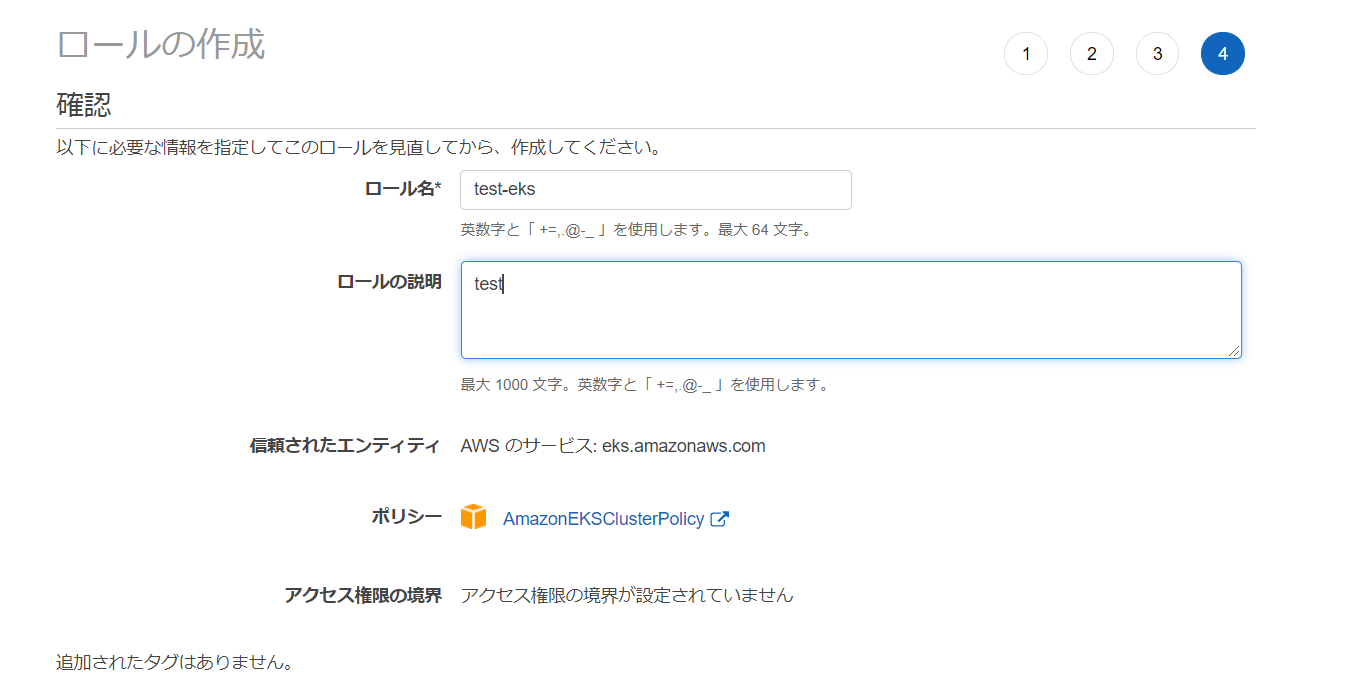Click the ロールの作成 page heading
The image size is (1366, 687).
161,45
